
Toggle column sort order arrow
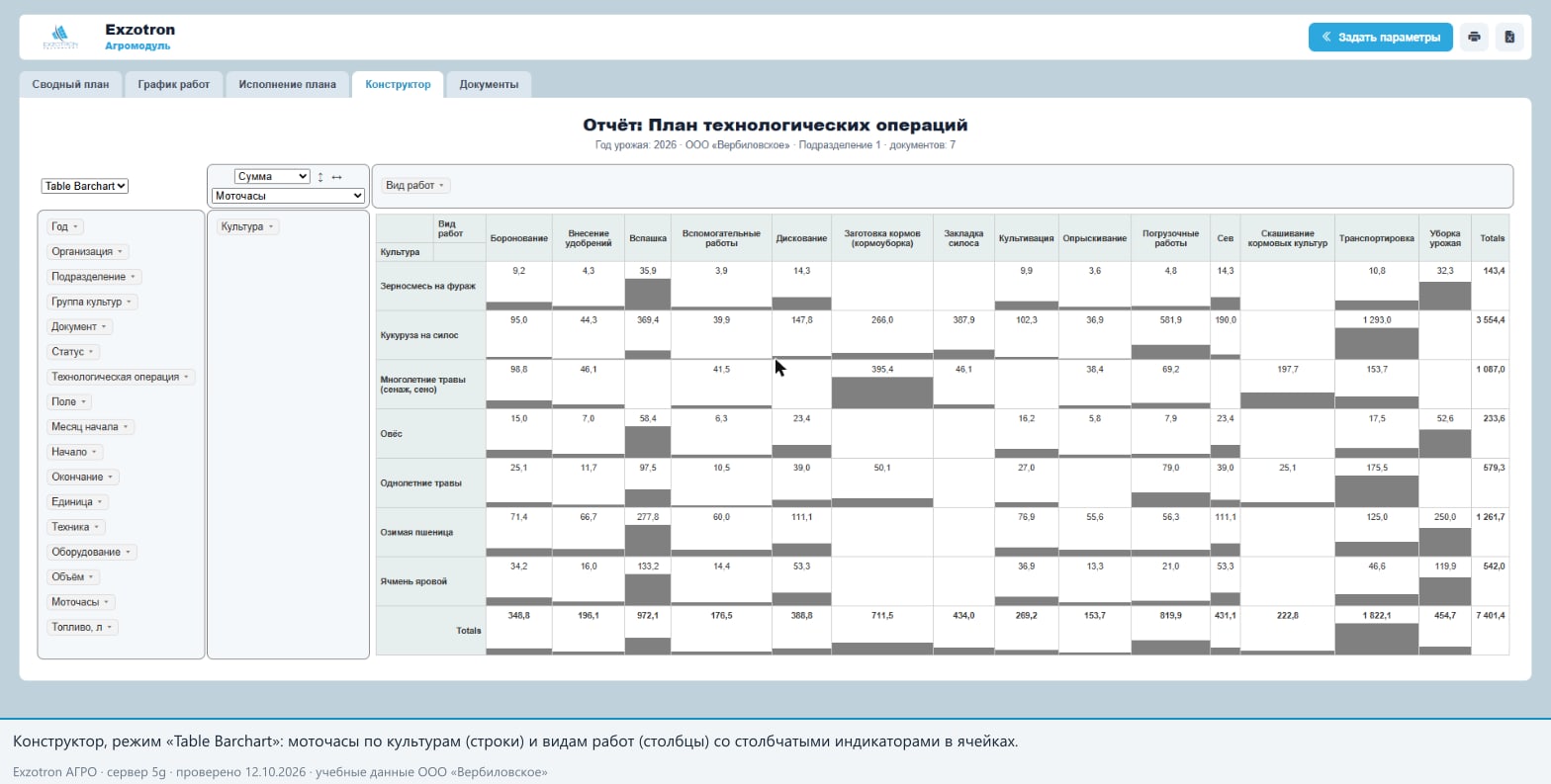pyautogui.click(x=336, y=177)
